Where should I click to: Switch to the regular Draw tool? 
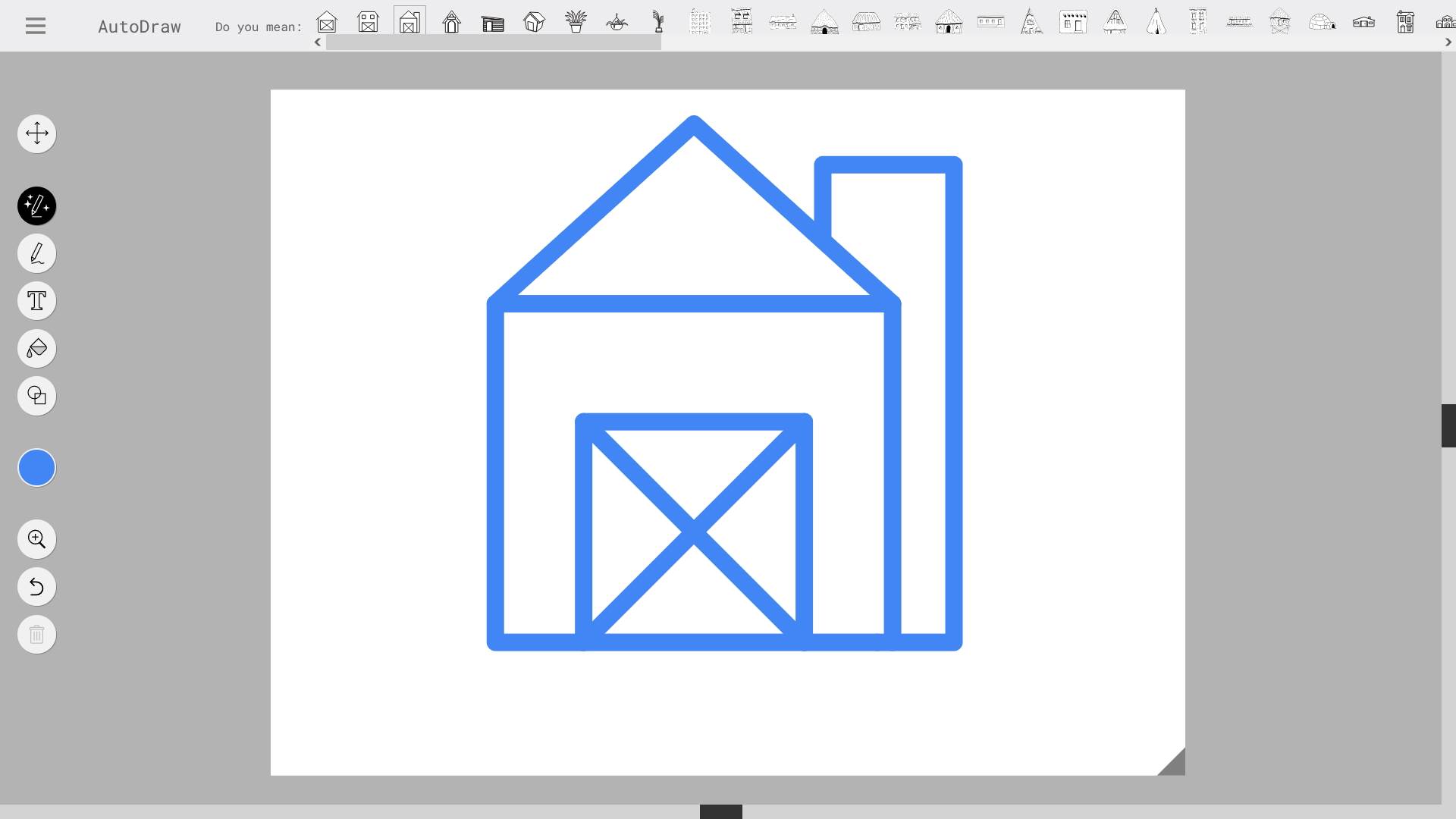point(36,253)
